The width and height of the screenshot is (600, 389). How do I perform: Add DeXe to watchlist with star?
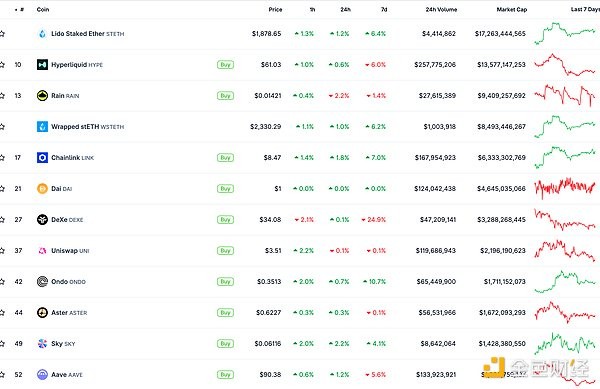coord(2,220)
